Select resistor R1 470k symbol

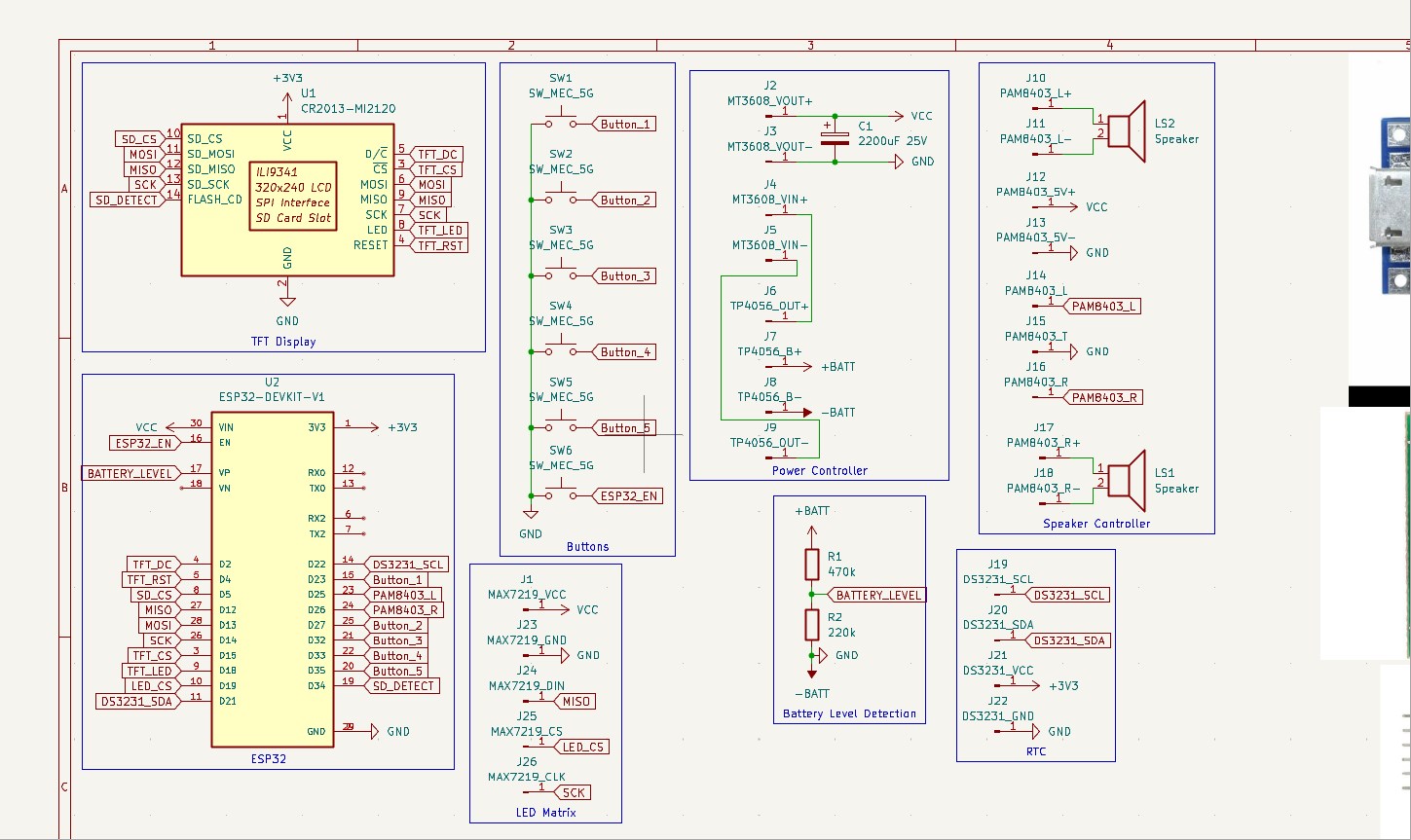point(812,565)
